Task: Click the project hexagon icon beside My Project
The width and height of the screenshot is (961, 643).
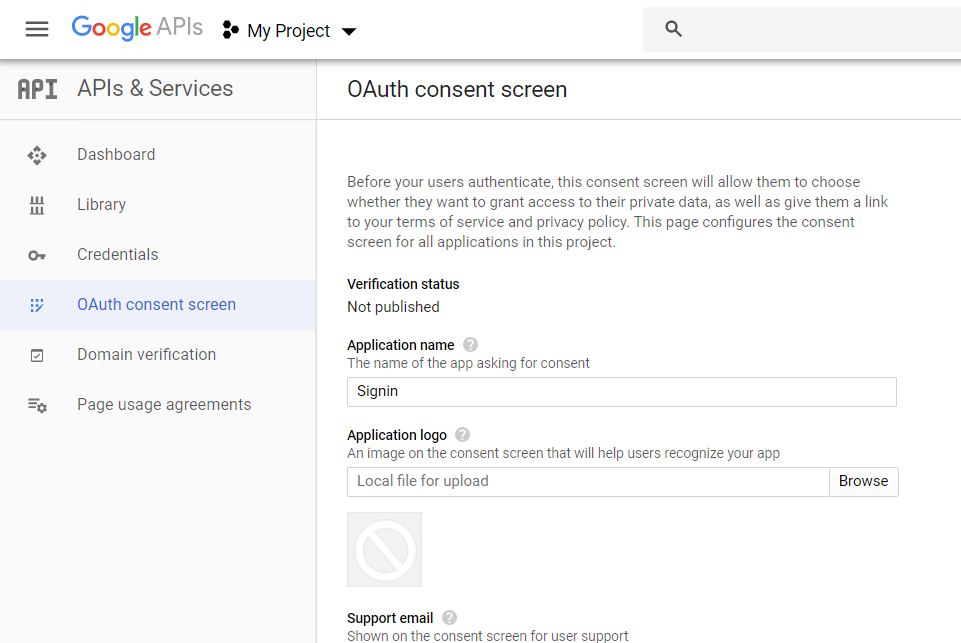Action: (x=230, y=29)
